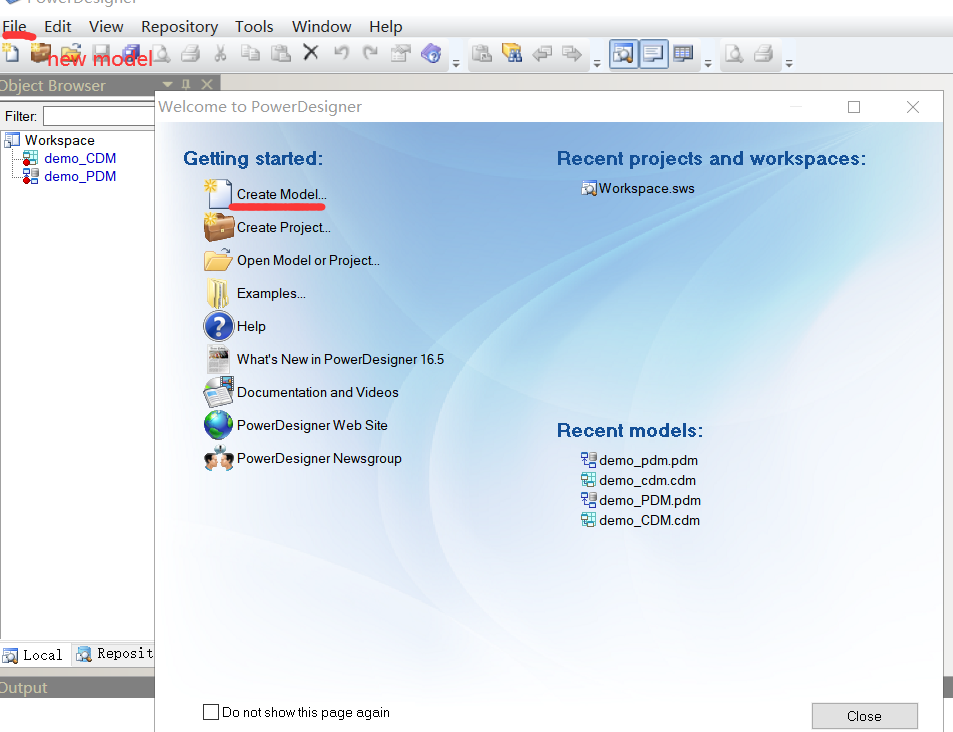
Task: Toggle the Result List view button
Action: tap(683, 54)
